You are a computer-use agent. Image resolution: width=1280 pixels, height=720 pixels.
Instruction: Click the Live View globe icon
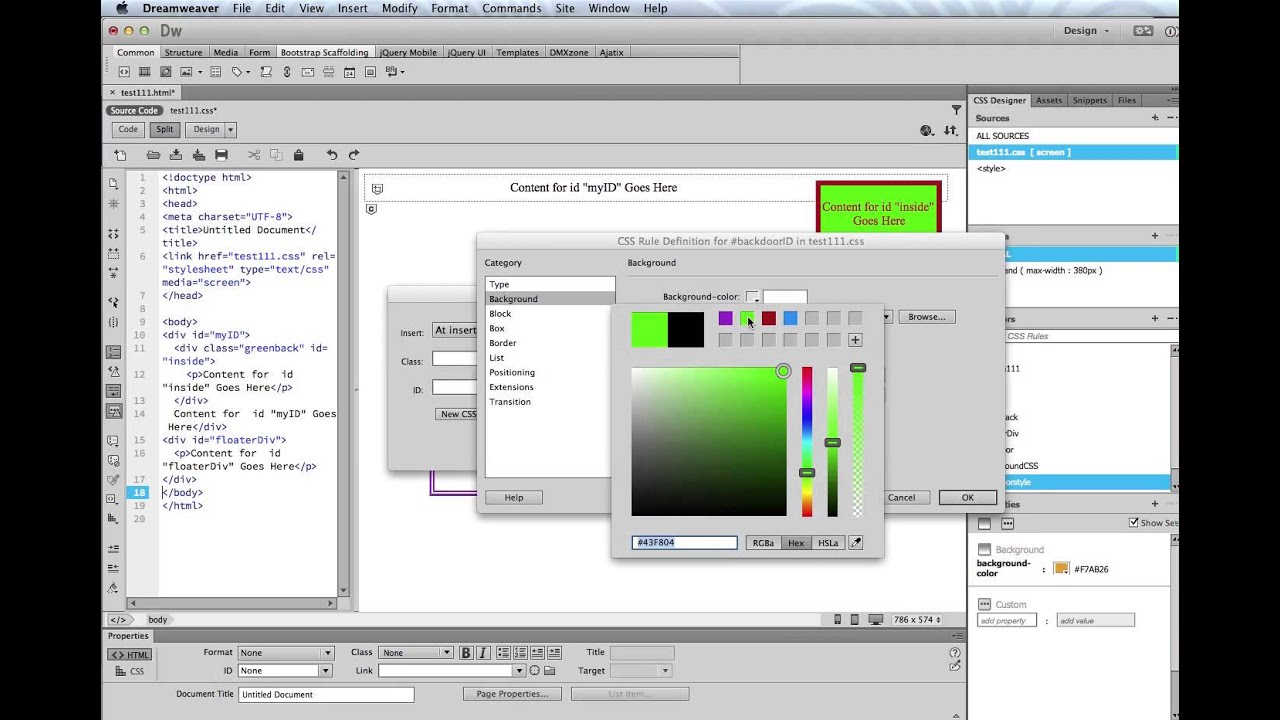tap(926, 131)
